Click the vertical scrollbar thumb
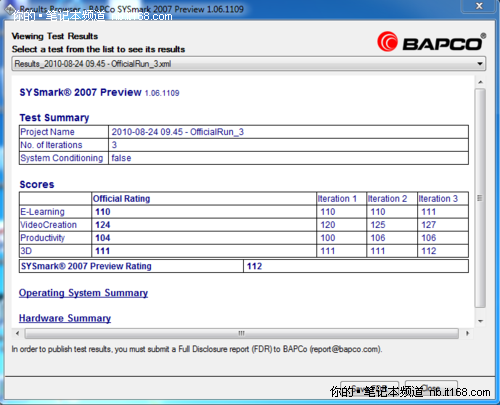500x405 pixels. tap(480, 198)
